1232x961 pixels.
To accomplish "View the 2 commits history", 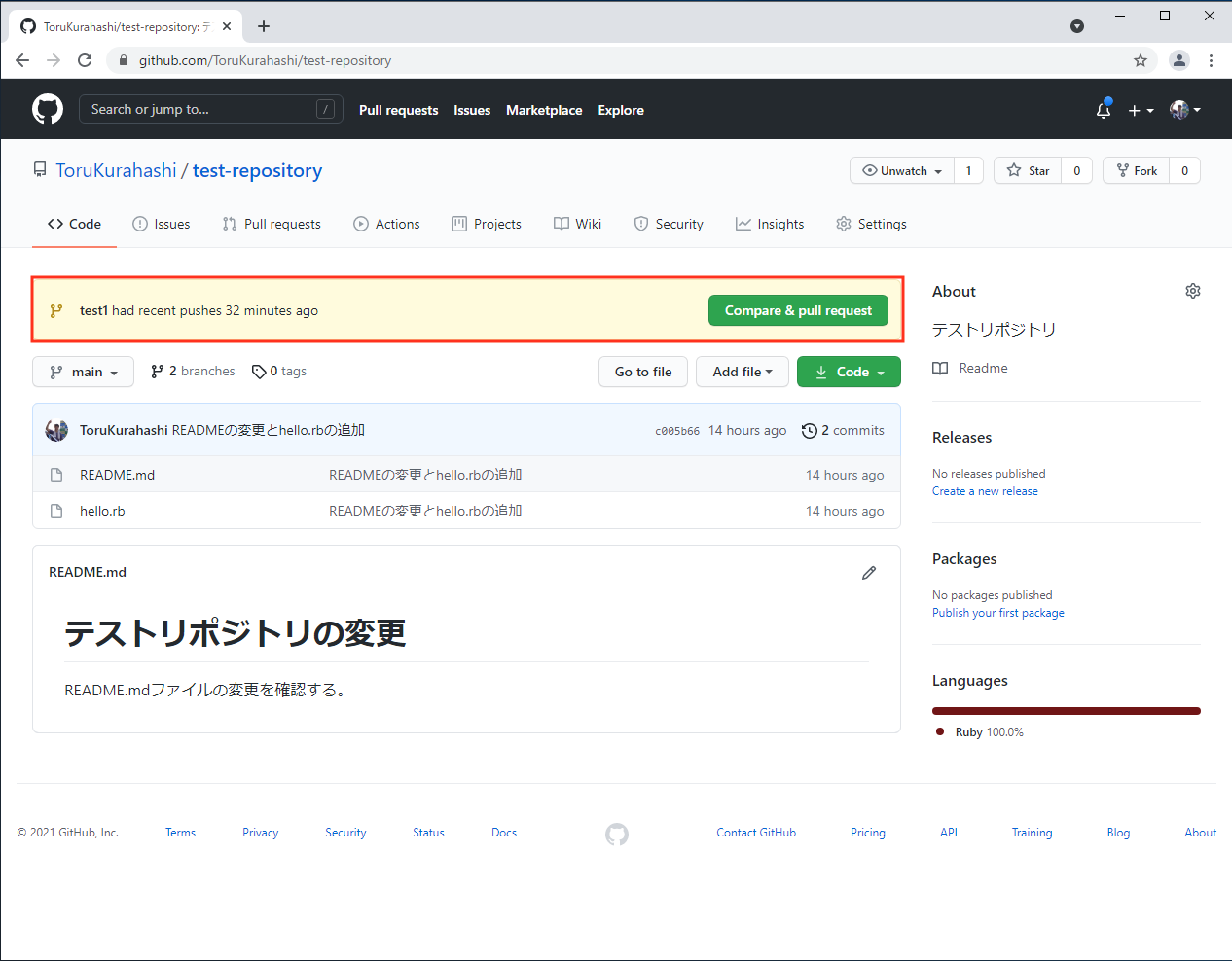I will [843, 430].
